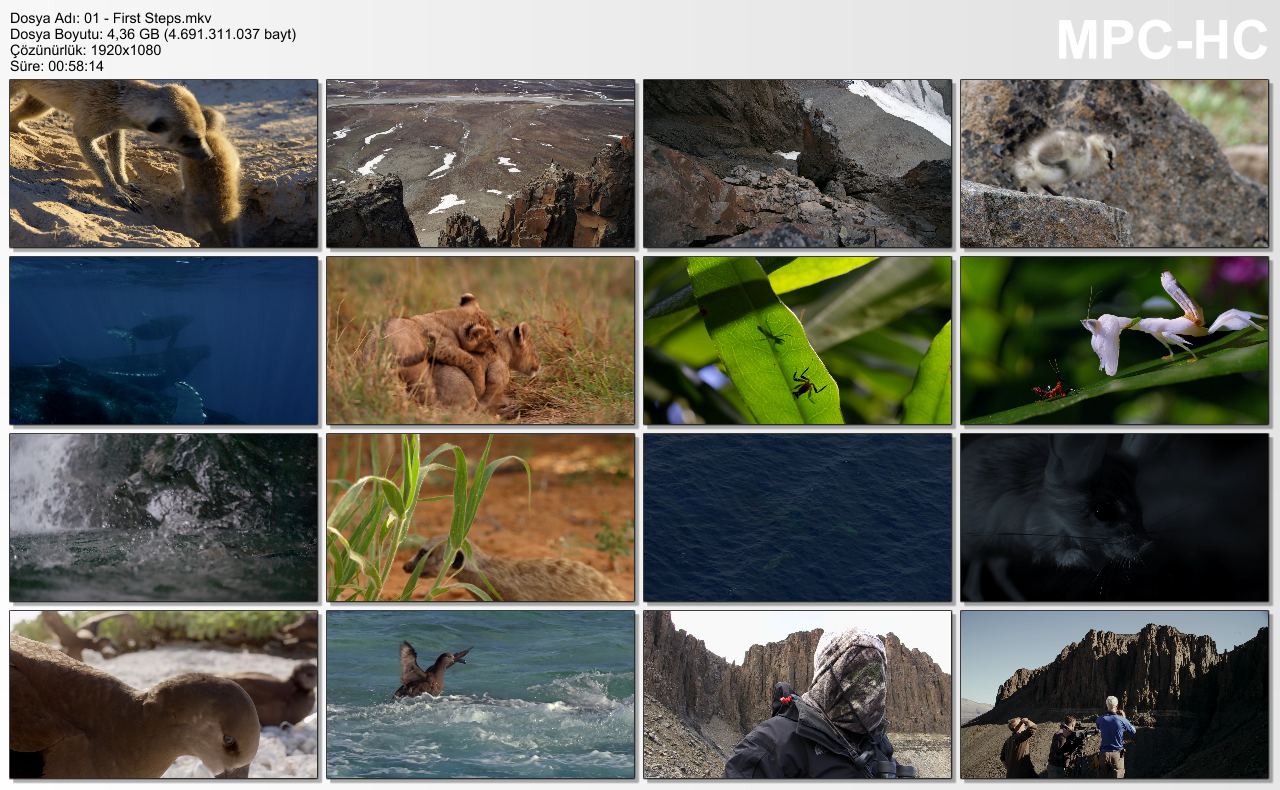Viewport: 1280px width, 790px height.
Task: Click the sea lion close-up thumbnail
Action: (x=163, y=694)
